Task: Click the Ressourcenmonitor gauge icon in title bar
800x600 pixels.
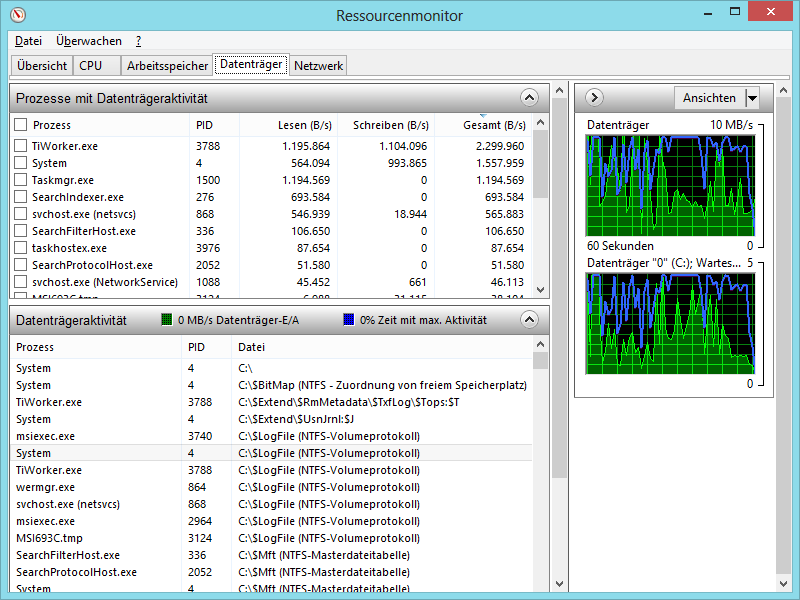Action: (x=18, y=15)
